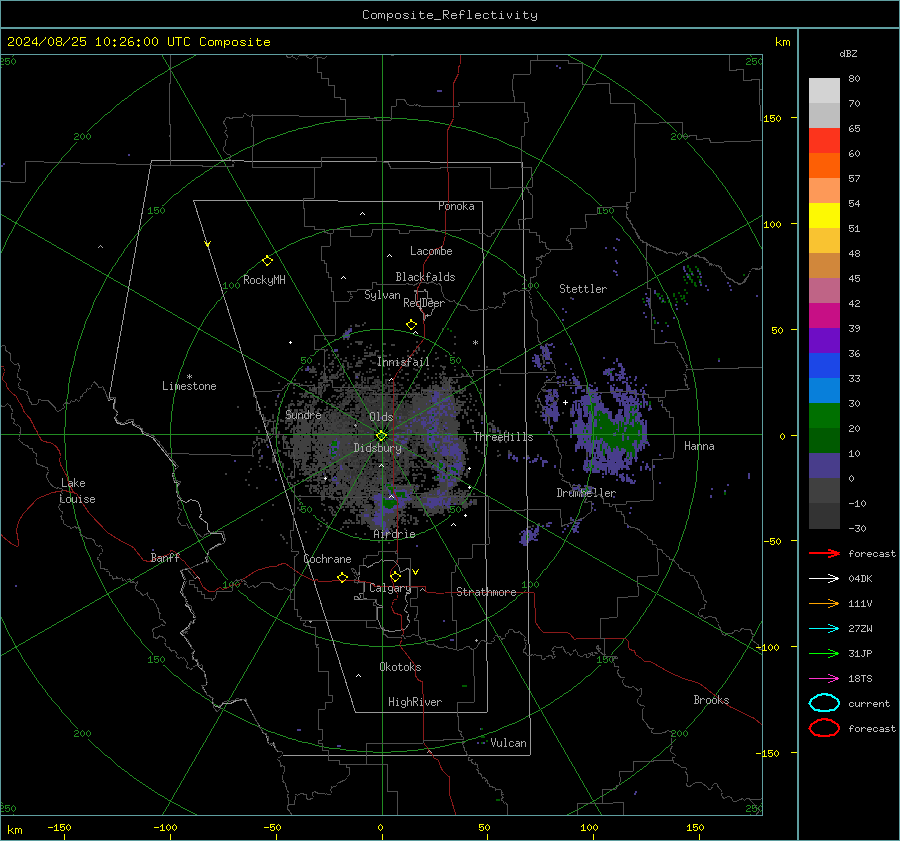Image resolution: width=900 pixels, height=841 pixels.
Task: Select the Hanna label
Action: coord(699,446)
